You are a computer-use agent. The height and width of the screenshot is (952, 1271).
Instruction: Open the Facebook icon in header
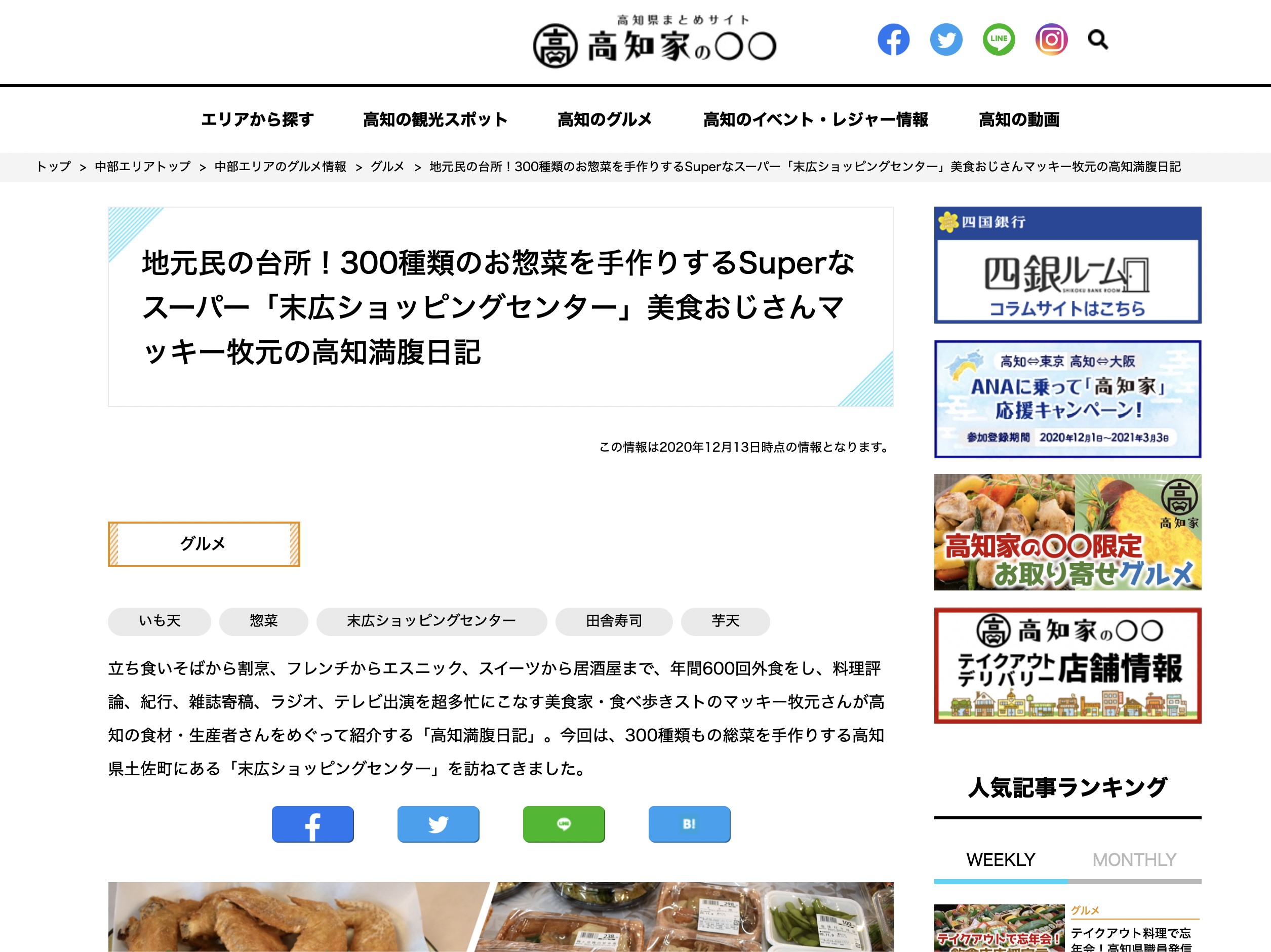coord(893,39)
